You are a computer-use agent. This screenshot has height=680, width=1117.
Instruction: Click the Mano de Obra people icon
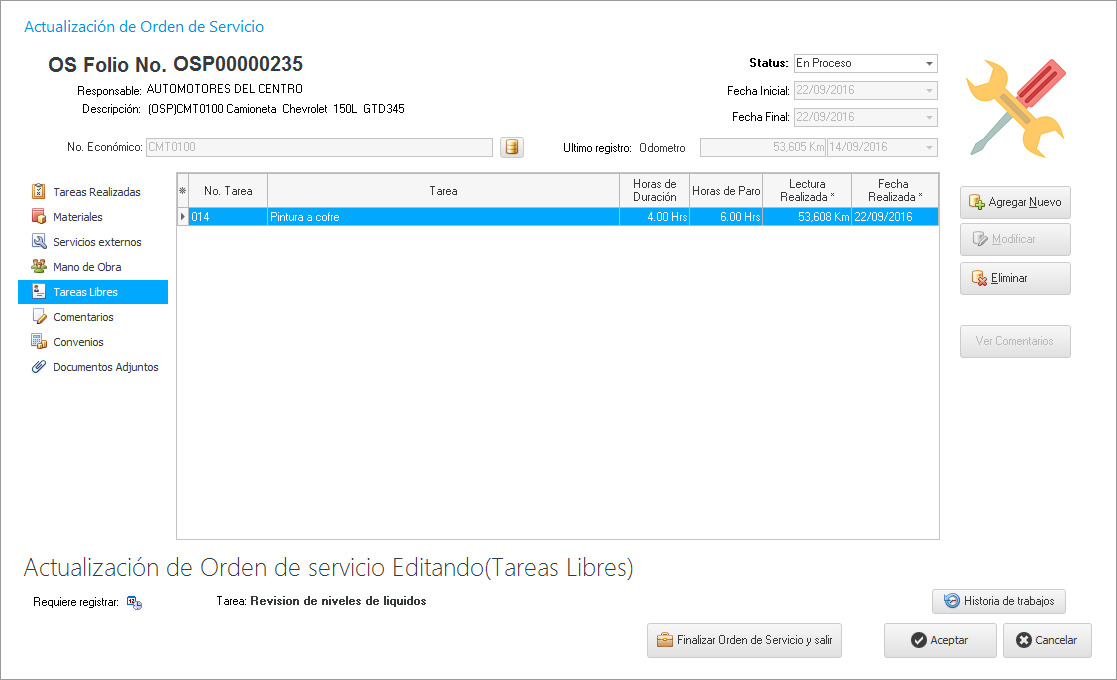pyautogui.click(x=39, y=266)
